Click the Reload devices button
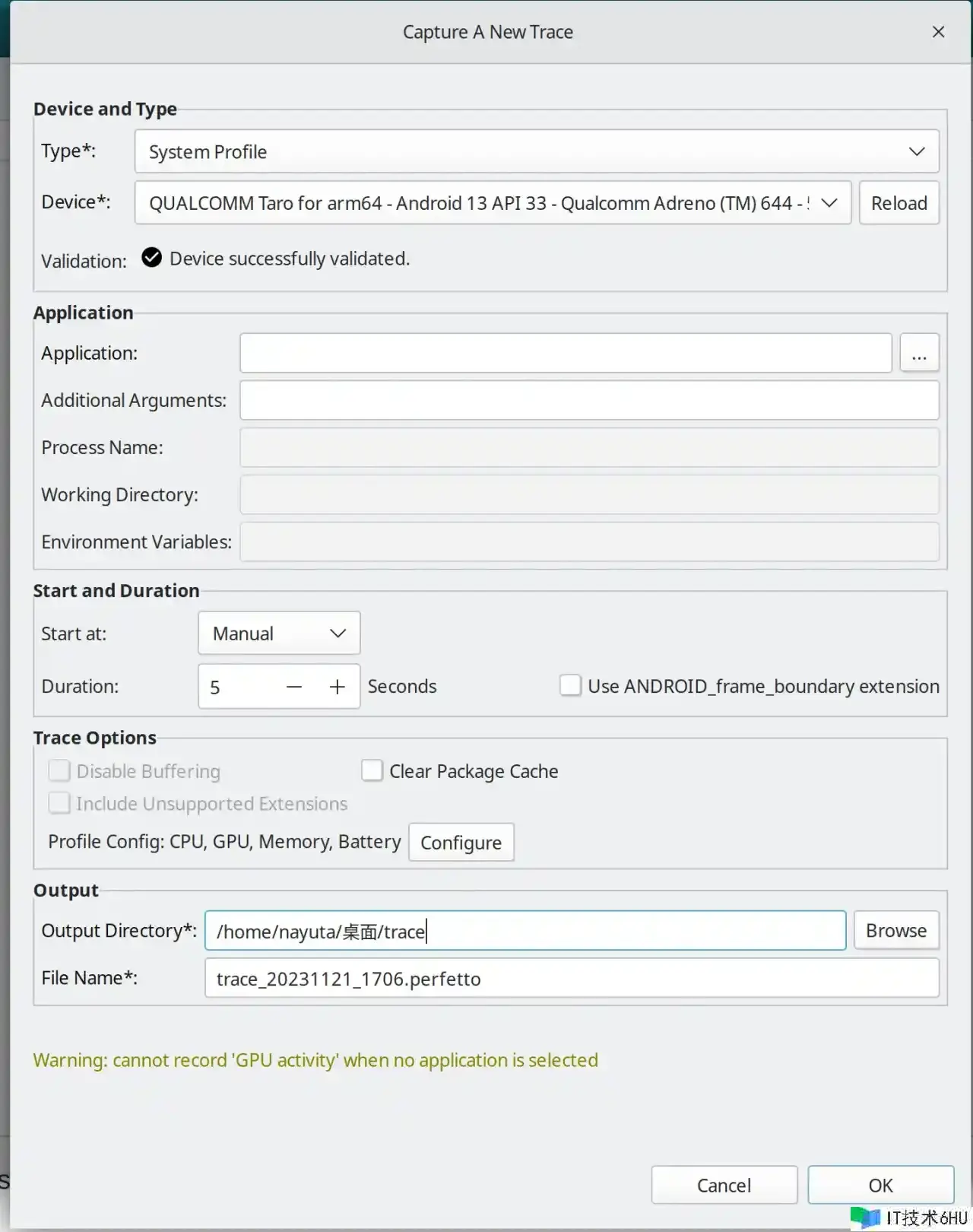Screen dimensions: 973x1232 pyautogui.click(x=899, y=203)
